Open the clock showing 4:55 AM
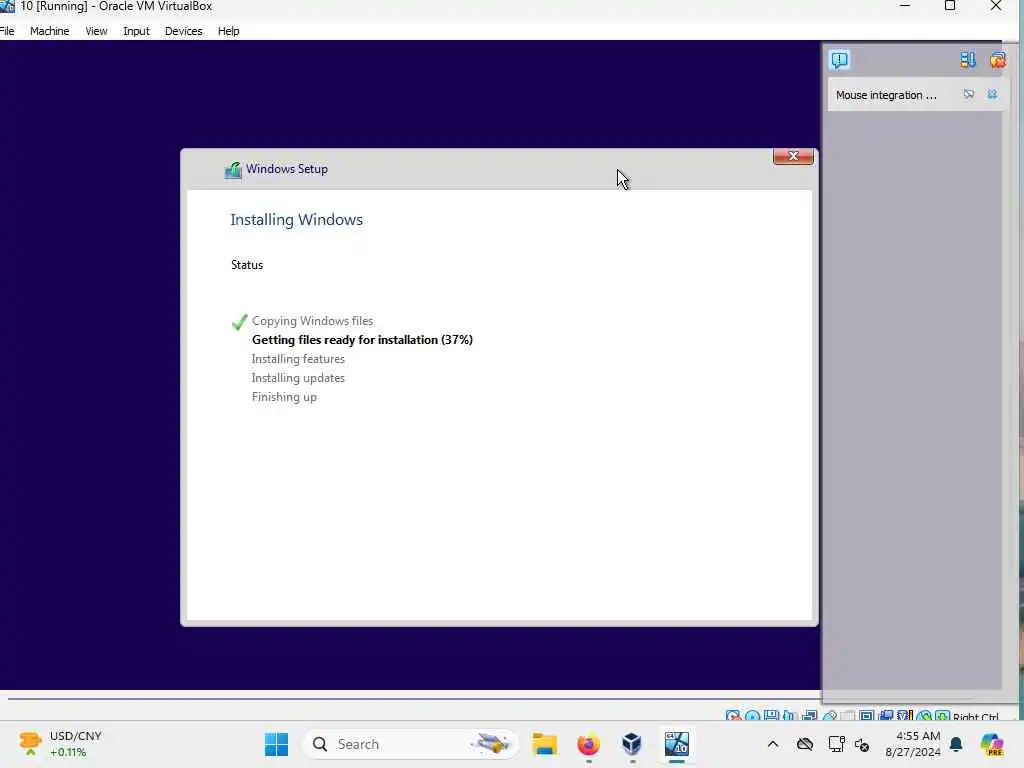1024x768 pixels. 913,744
